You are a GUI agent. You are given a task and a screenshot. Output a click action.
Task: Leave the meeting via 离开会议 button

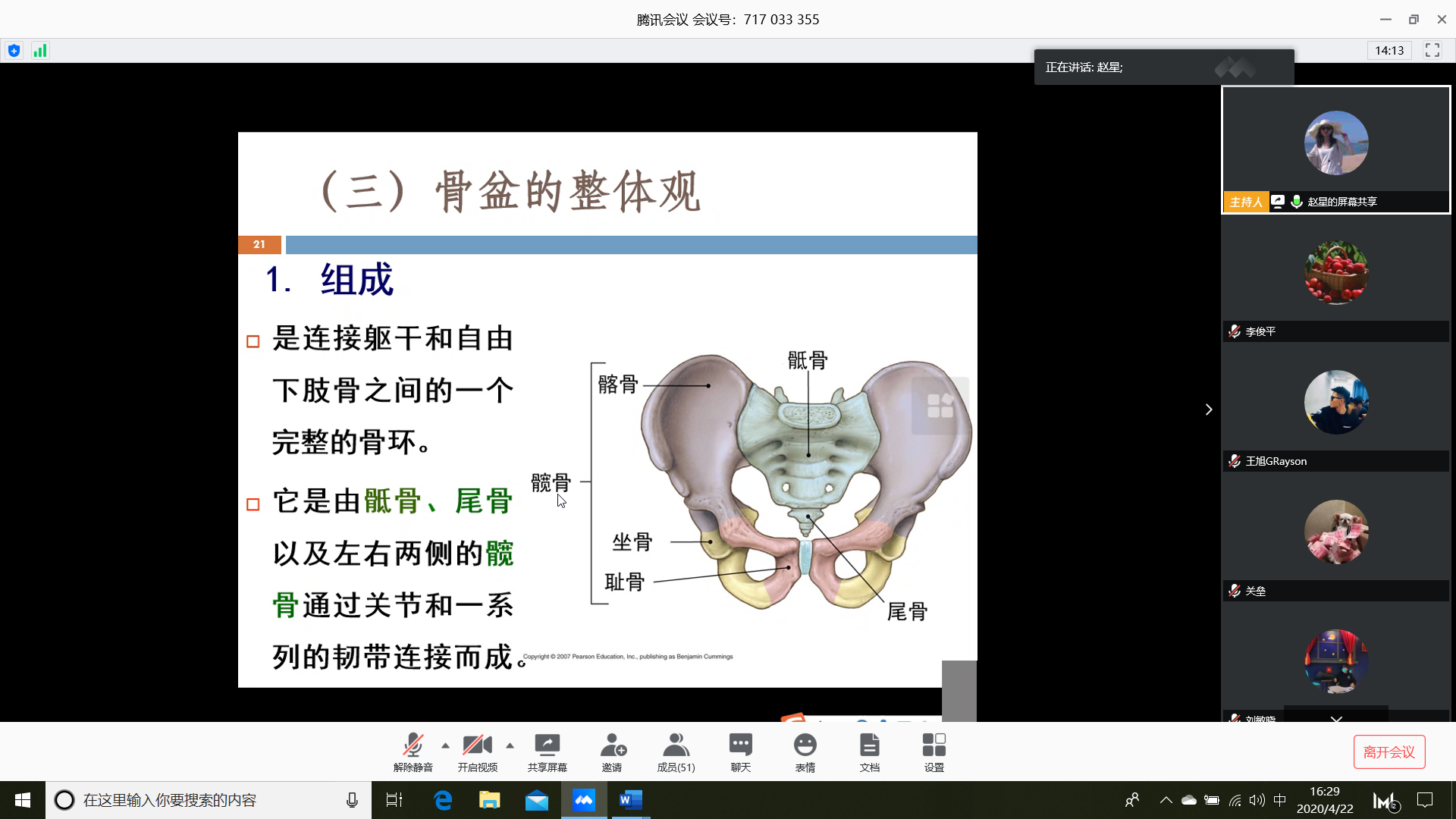pyautogui.click(x=1389, y=752)
